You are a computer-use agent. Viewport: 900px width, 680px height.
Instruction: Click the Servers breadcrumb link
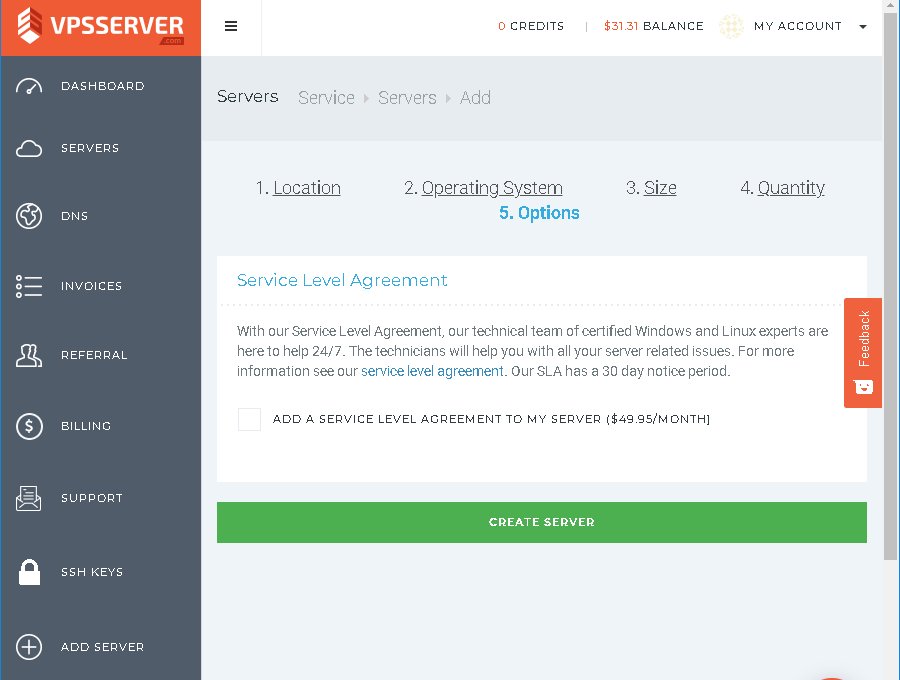click(408, 98)
